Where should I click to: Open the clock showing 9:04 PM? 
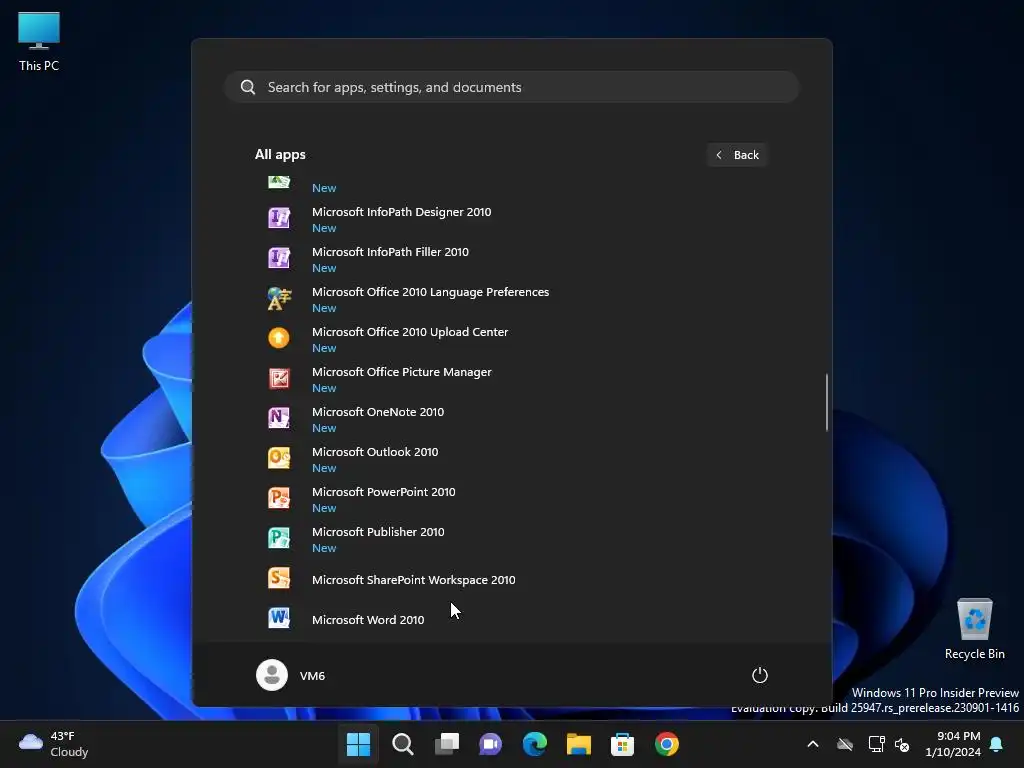coord(953,744)
